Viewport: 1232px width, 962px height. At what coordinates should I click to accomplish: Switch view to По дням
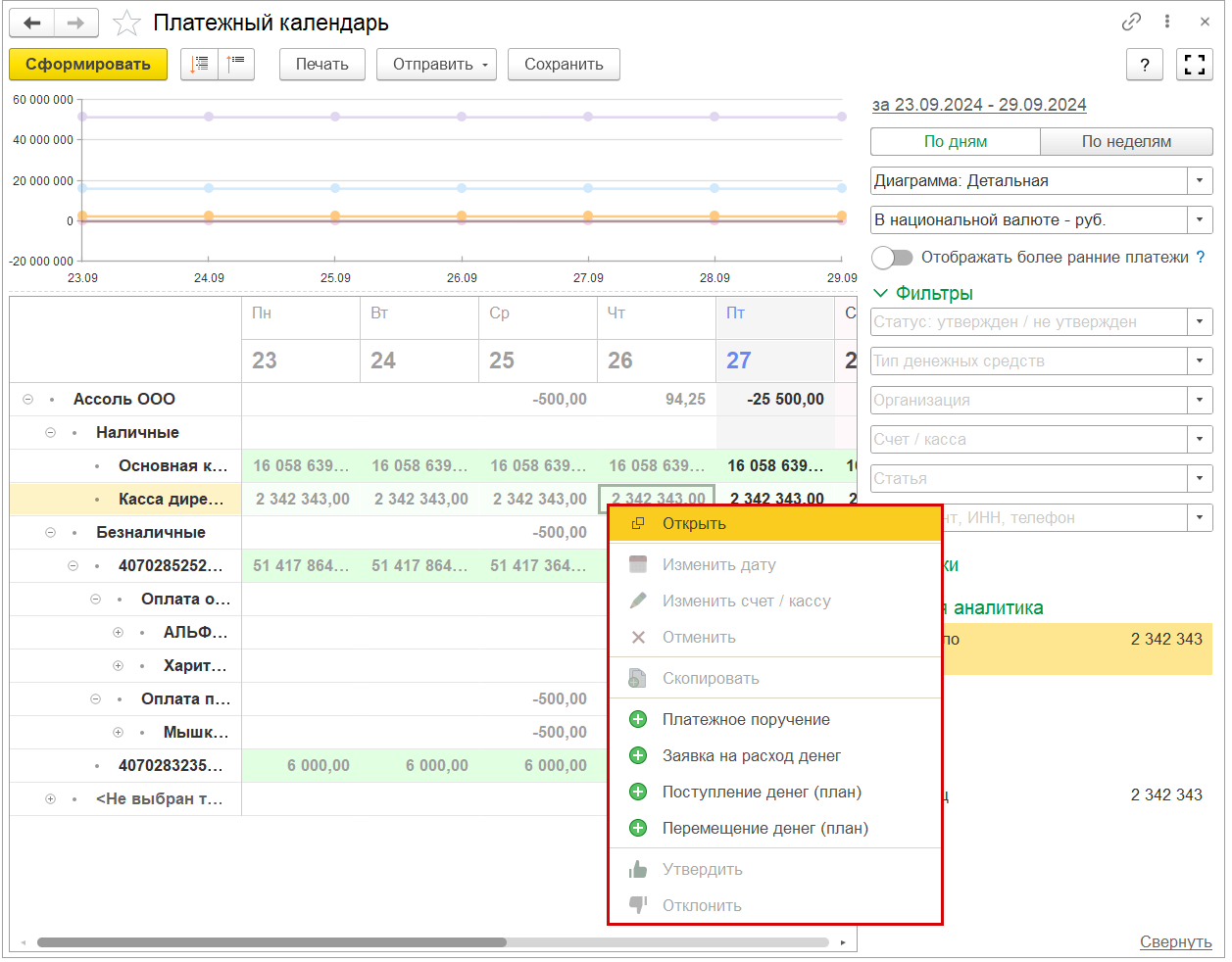pos(956,141)
